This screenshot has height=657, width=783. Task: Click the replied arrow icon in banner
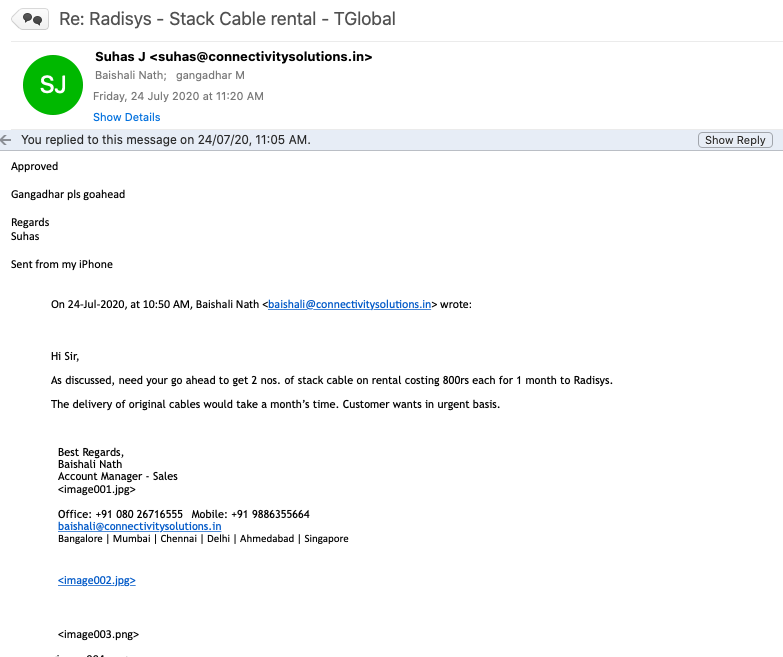(x=7, y=140)
